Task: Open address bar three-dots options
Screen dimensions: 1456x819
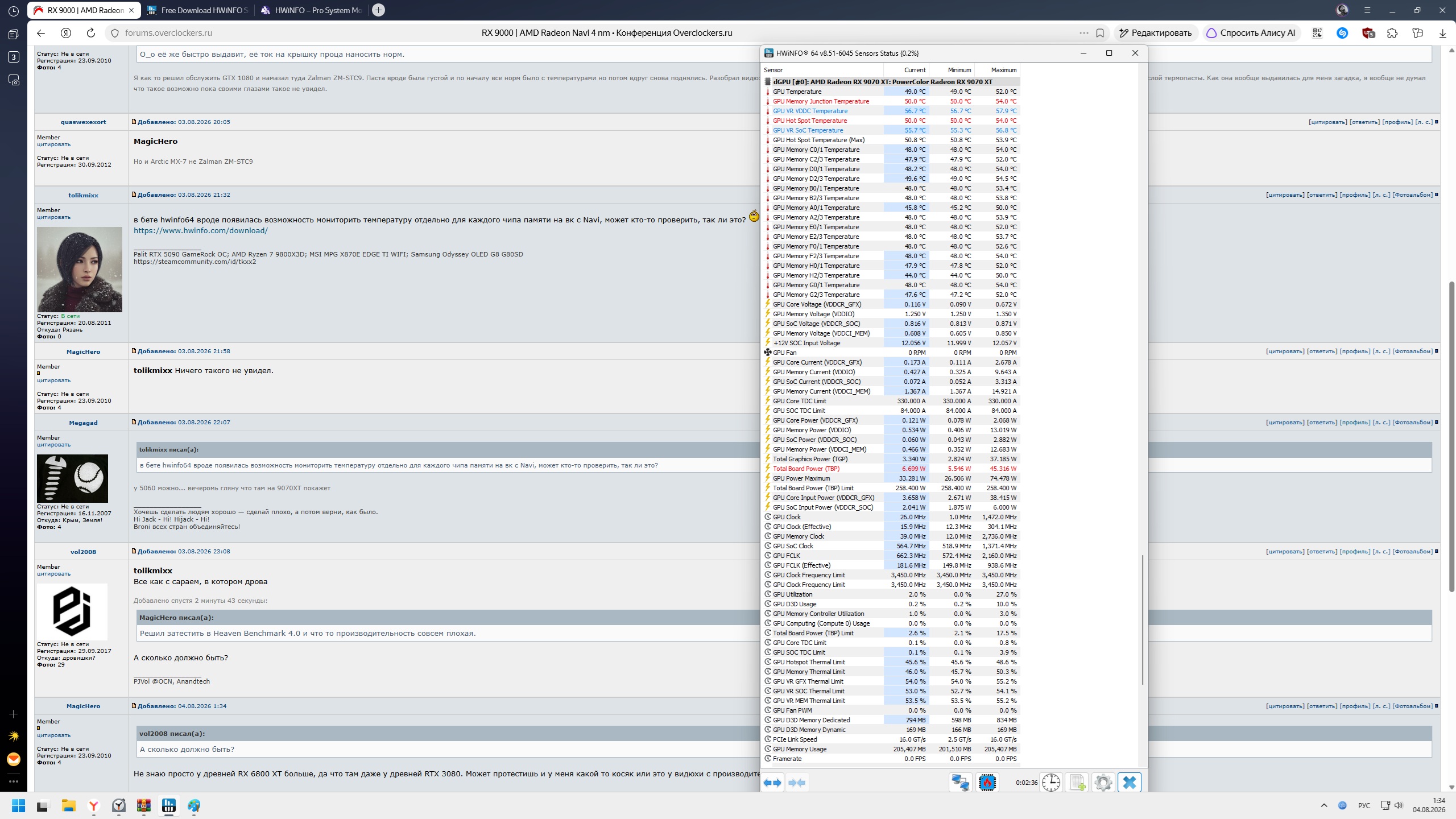Action: [1084, 33]
